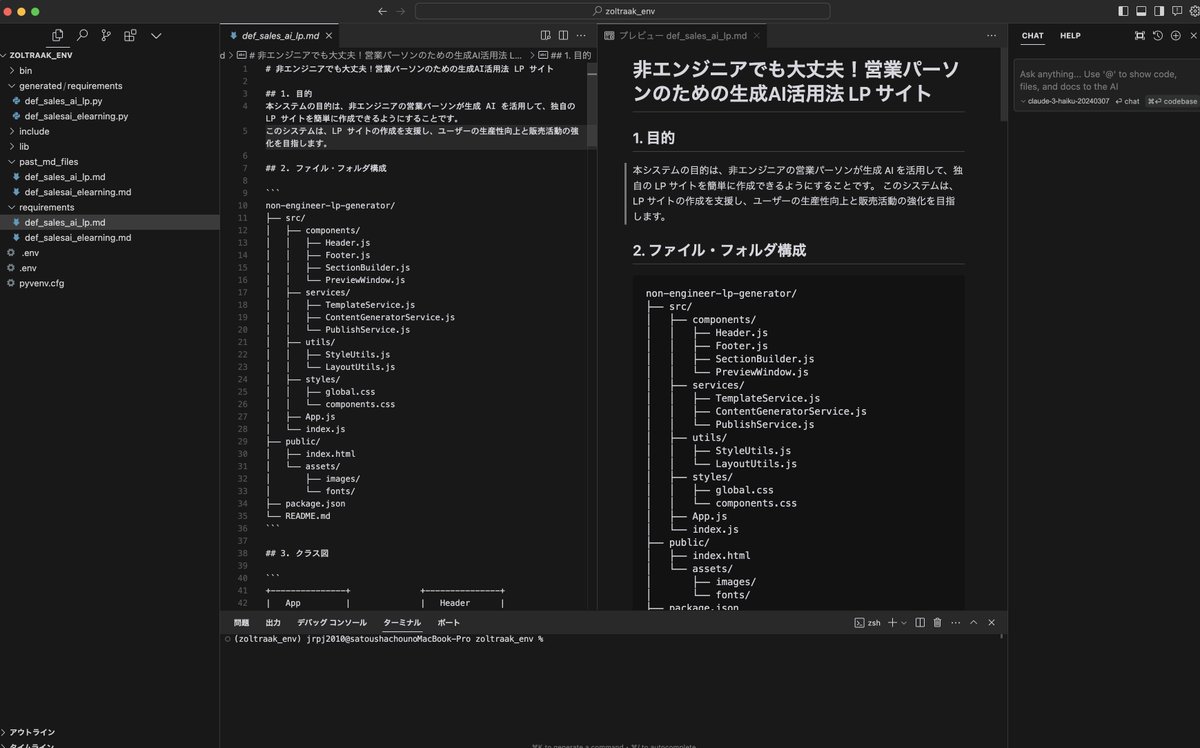Maximize the chat panel icon
Image resolution: width=1200 pixels, height=748 pixels.
tap(1140, 35)
